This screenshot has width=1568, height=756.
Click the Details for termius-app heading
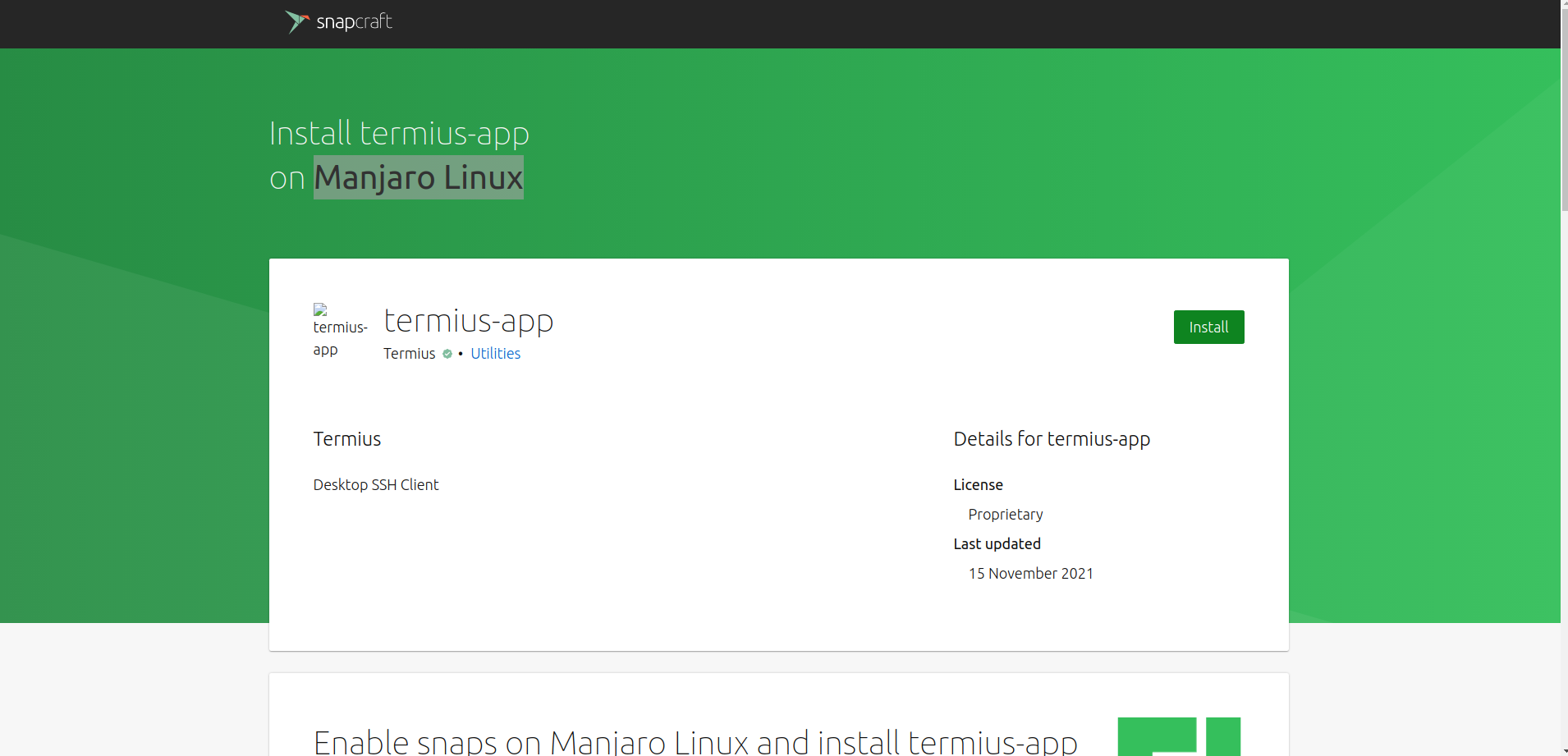point(1051,438)
